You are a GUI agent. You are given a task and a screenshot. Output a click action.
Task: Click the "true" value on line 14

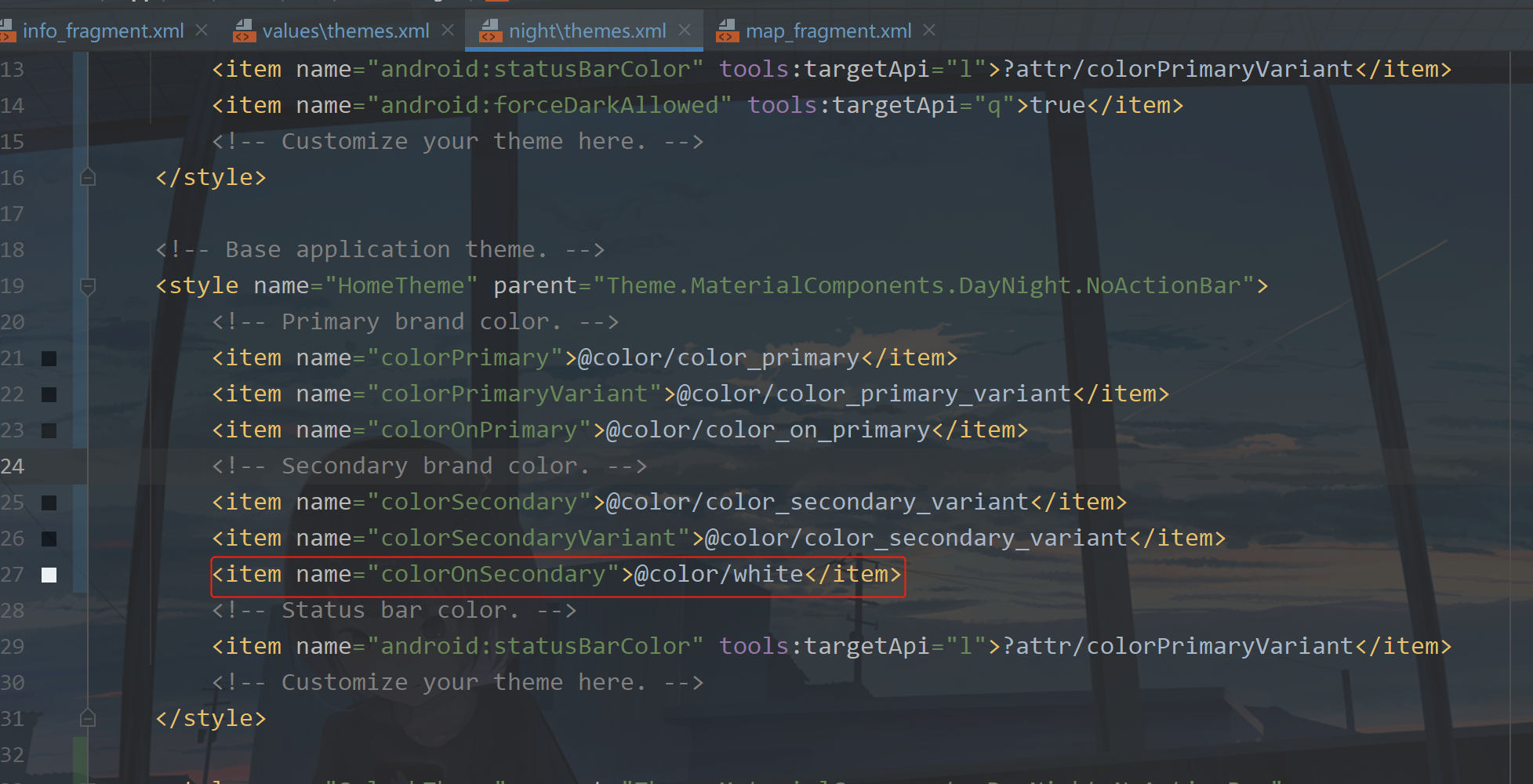point(1058,105)
